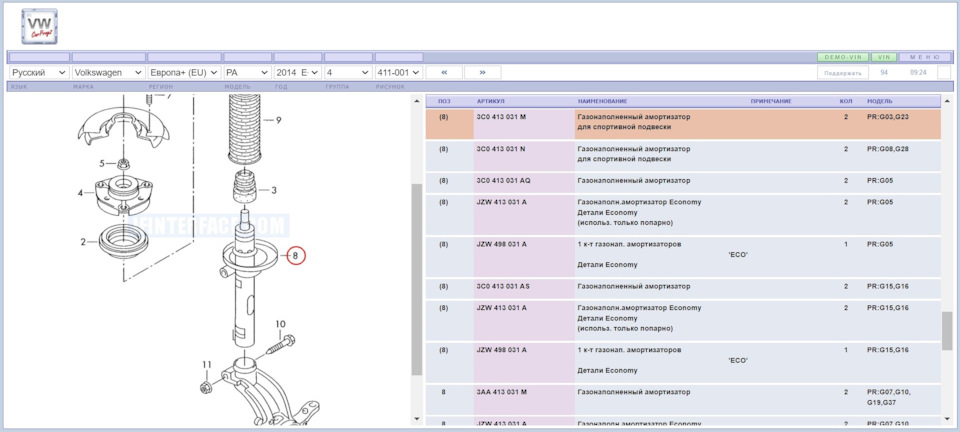960x432 pixels.
Task: Click the dust boot part 9 drawing
Action: pos(245,130)
